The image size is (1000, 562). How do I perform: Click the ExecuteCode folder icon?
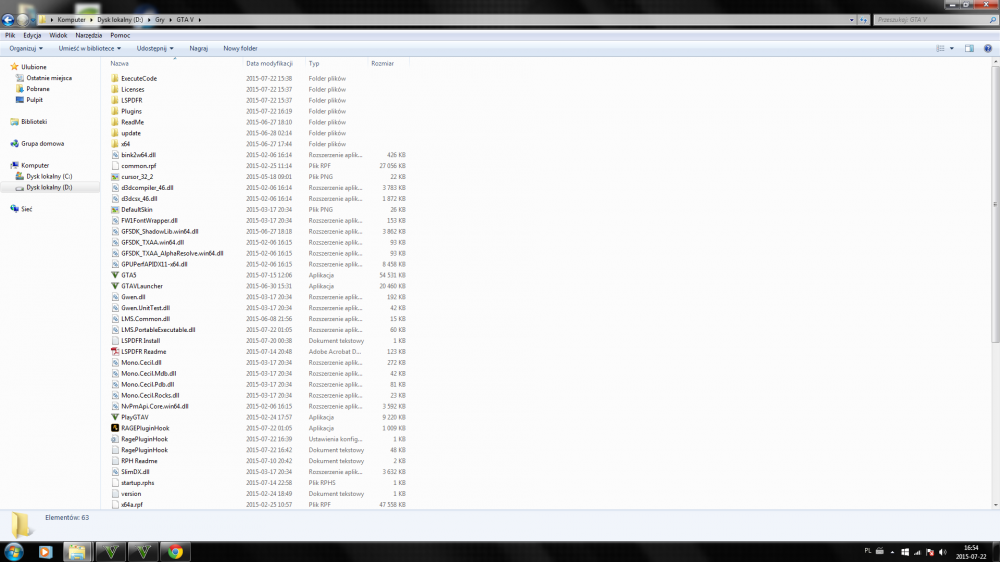click(x=115, y=78)
